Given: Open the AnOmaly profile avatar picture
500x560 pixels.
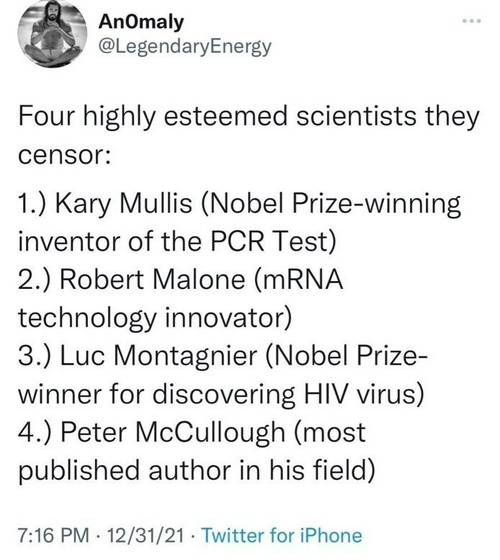Looking at the screenshot, I should 52,33.
